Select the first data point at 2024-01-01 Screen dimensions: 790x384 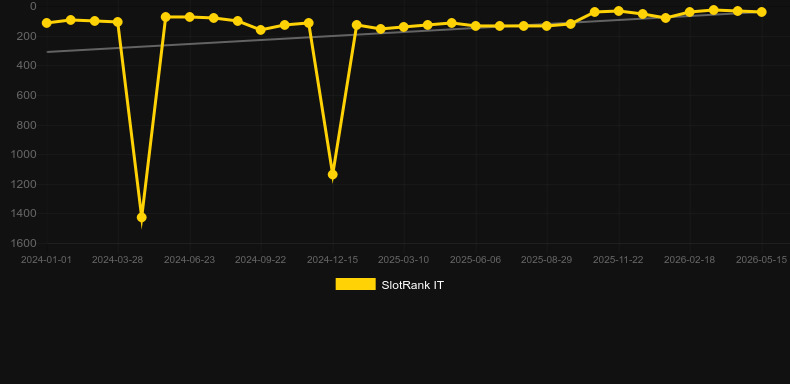click(x=47, y=23)
